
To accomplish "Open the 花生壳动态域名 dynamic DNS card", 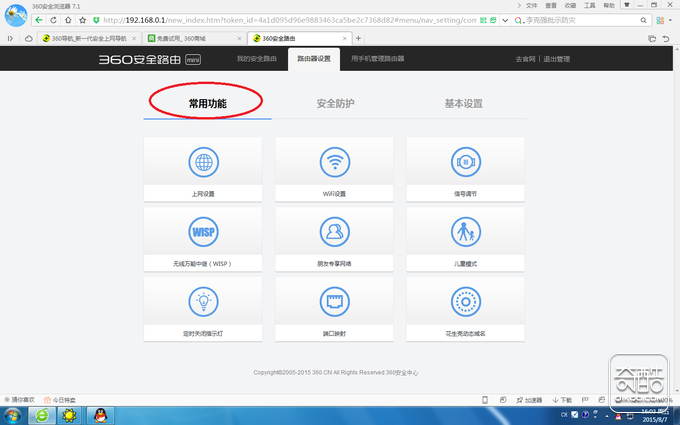I will [465, 309].
